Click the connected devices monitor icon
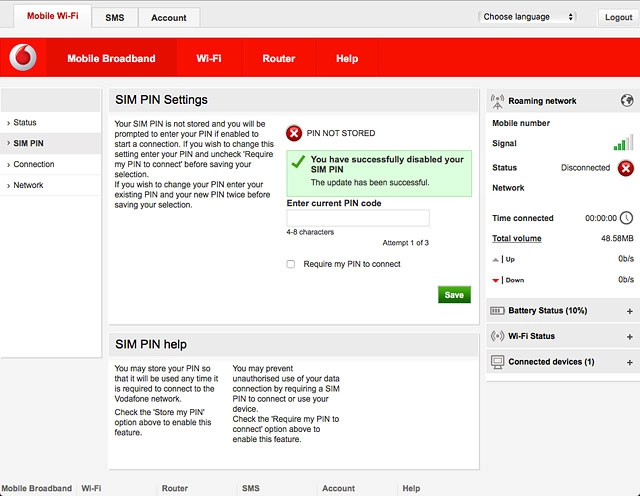 pyautogui.click(x=497, y=362)
